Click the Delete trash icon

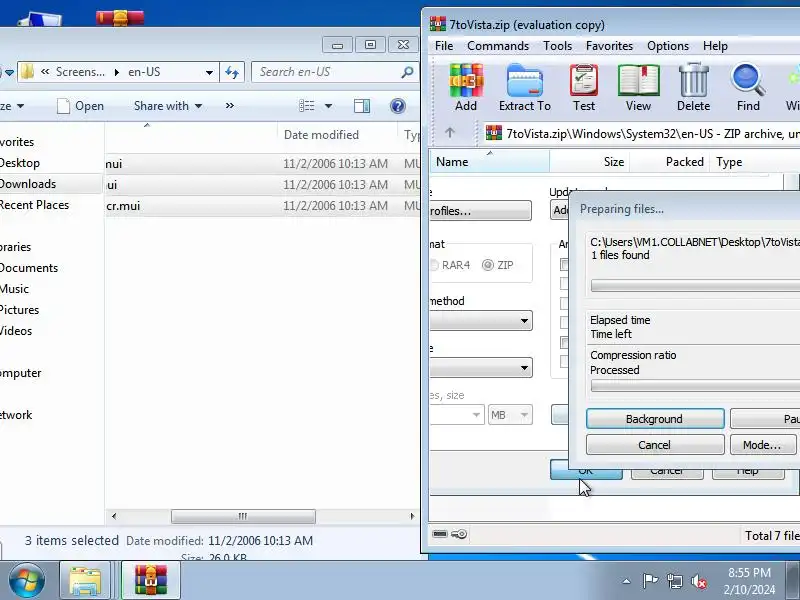click(x=693, y=87)
